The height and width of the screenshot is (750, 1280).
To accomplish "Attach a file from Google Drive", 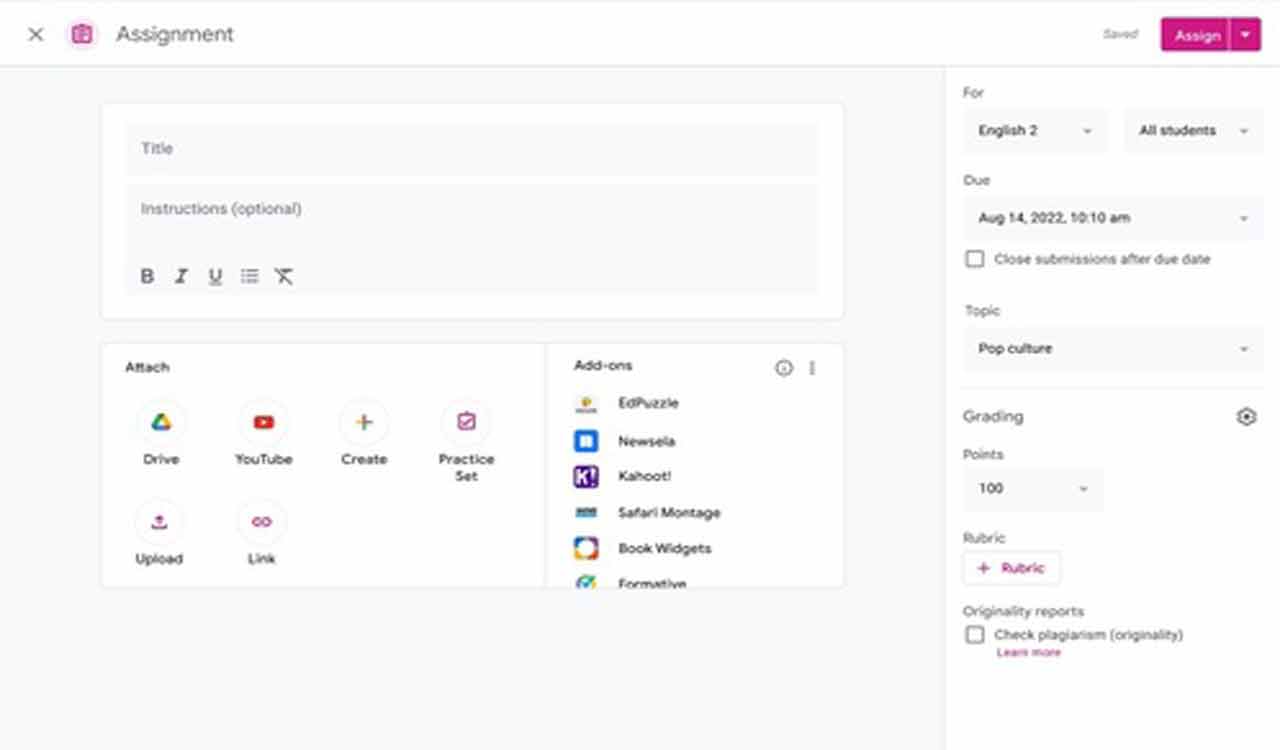I will coord(160,432).
